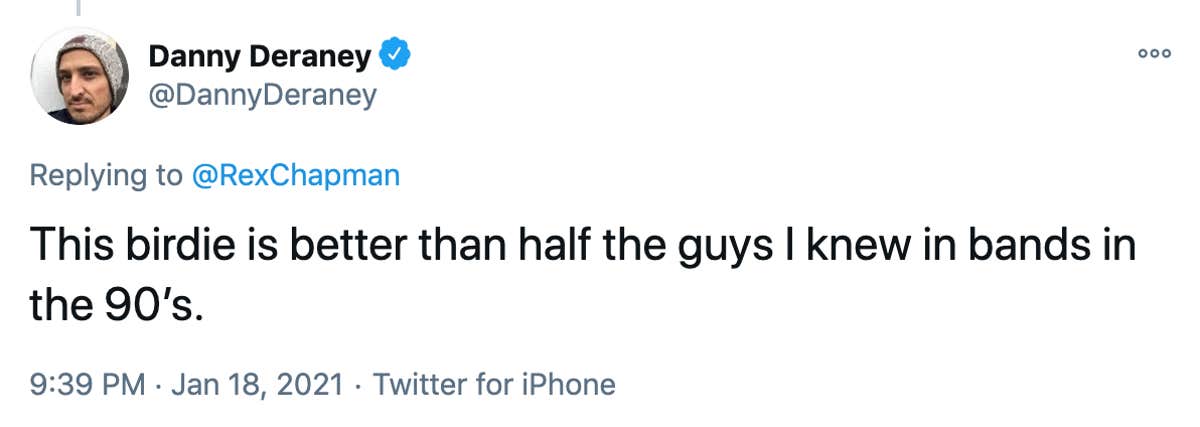The image size is (1200, 427).
Task: Click the Danny Deraney display name
Action: (261, 57)
